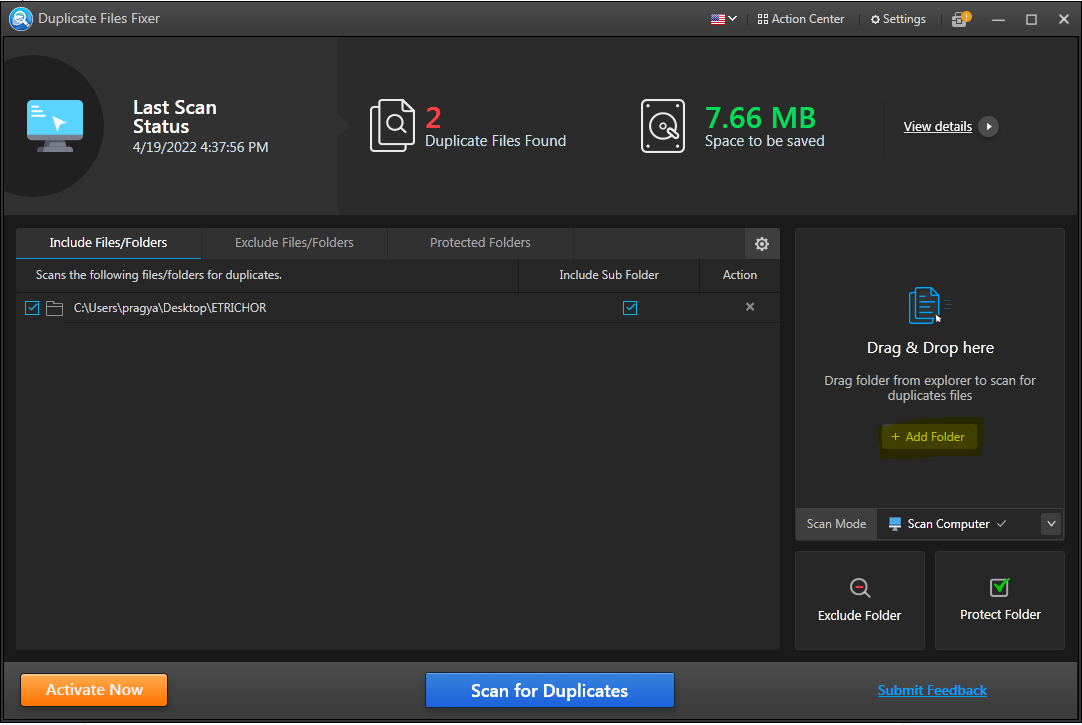Open the View details link
Image resolution: width=1082 pixels, height=725 pixels.
pos(937,126)
